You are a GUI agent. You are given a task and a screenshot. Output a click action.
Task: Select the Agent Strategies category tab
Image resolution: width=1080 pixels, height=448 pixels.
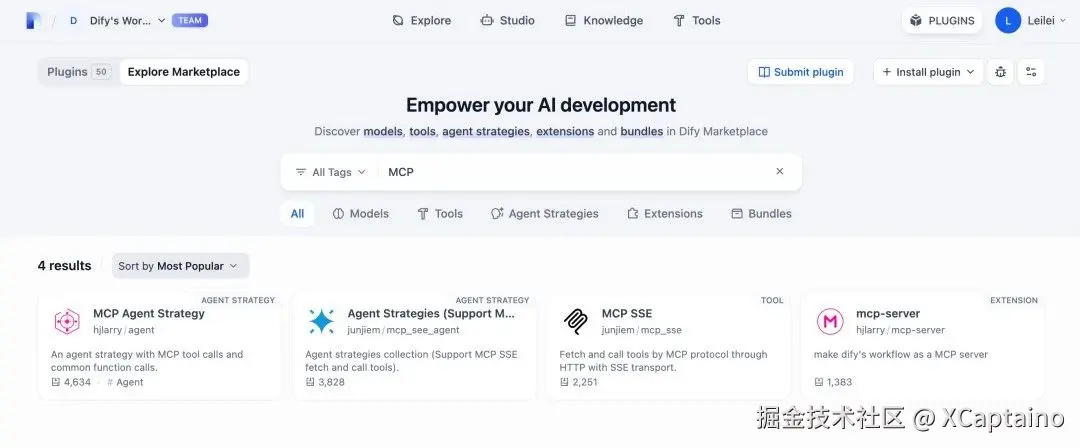coord(544,214)
